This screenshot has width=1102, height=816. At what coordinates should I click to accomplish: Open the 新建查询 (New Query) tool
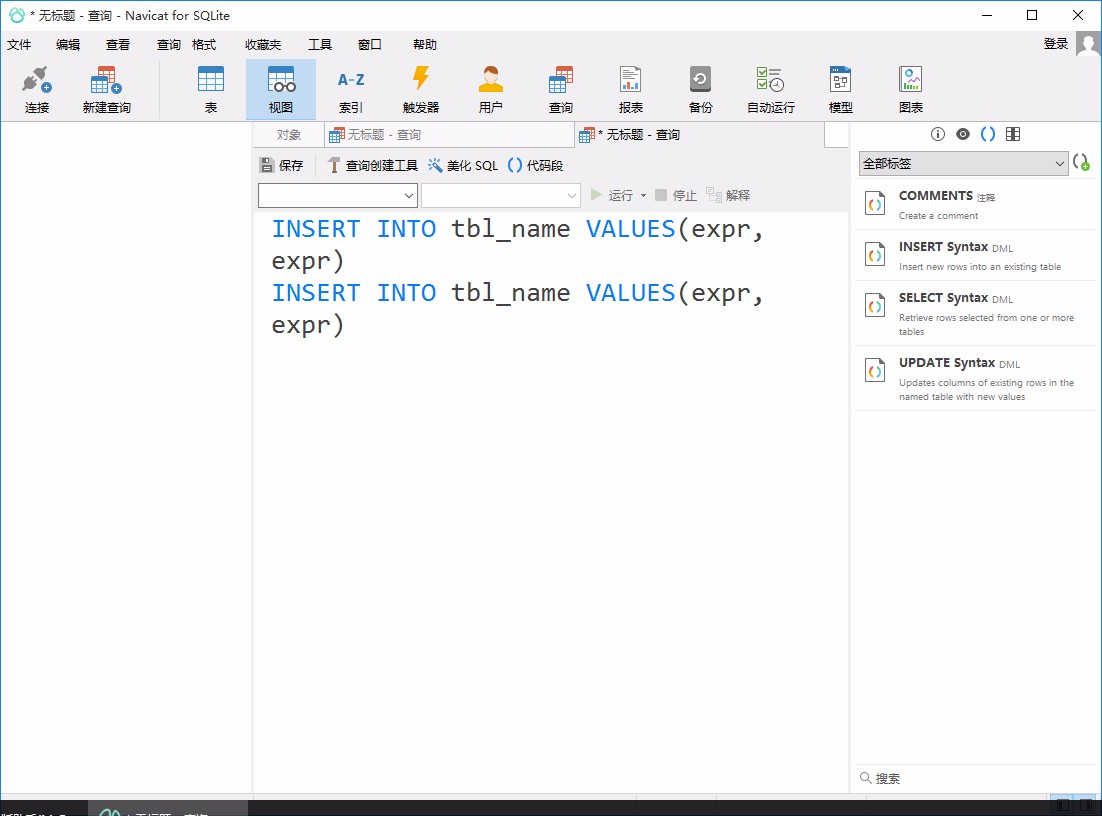105,88
